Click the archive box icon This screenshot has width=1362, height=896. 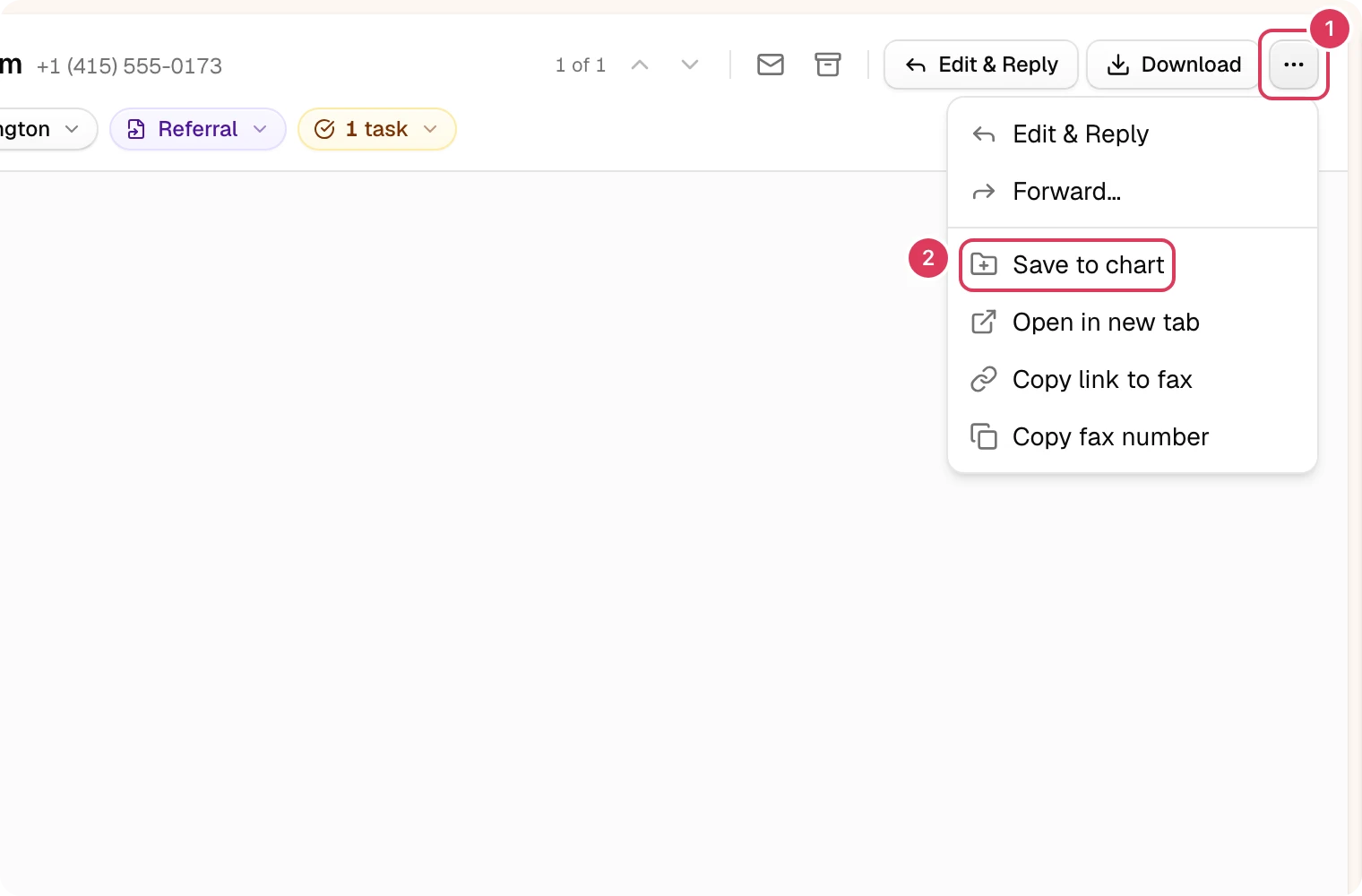(828, 65)
